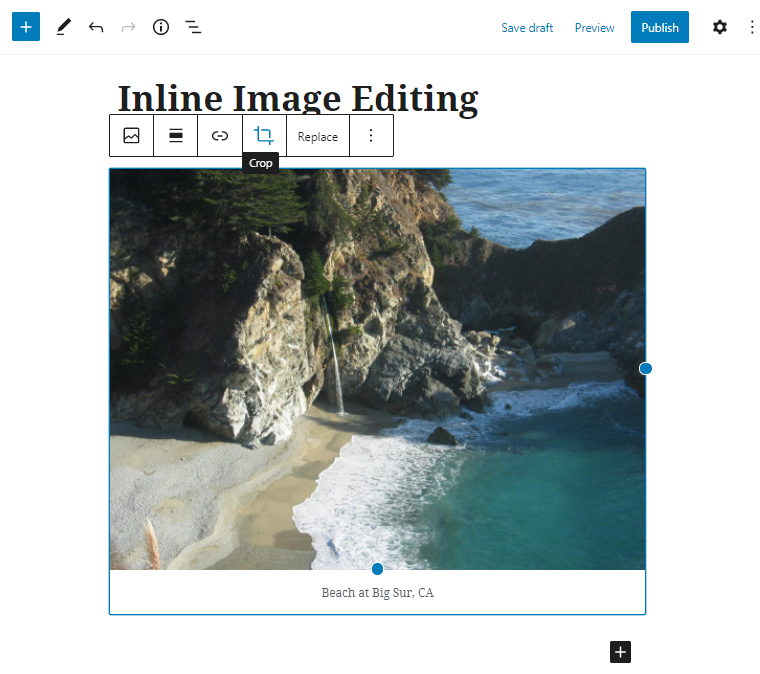Edit the caption Beach at Big Sur, CA
The height and width of the screenshot is (674, 760).
(378, 593)
